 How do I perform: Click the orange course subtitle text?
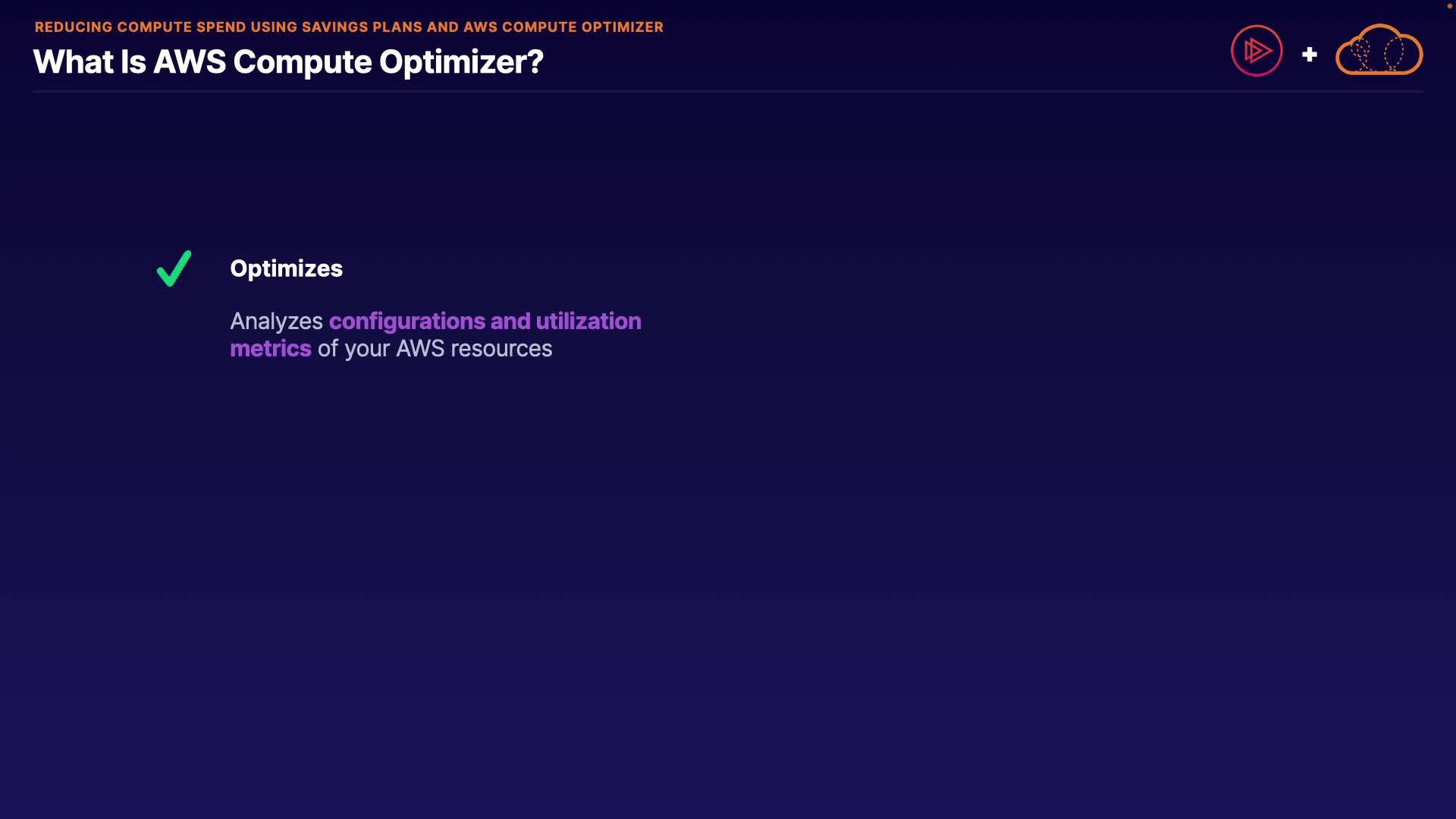coord(349,27)
